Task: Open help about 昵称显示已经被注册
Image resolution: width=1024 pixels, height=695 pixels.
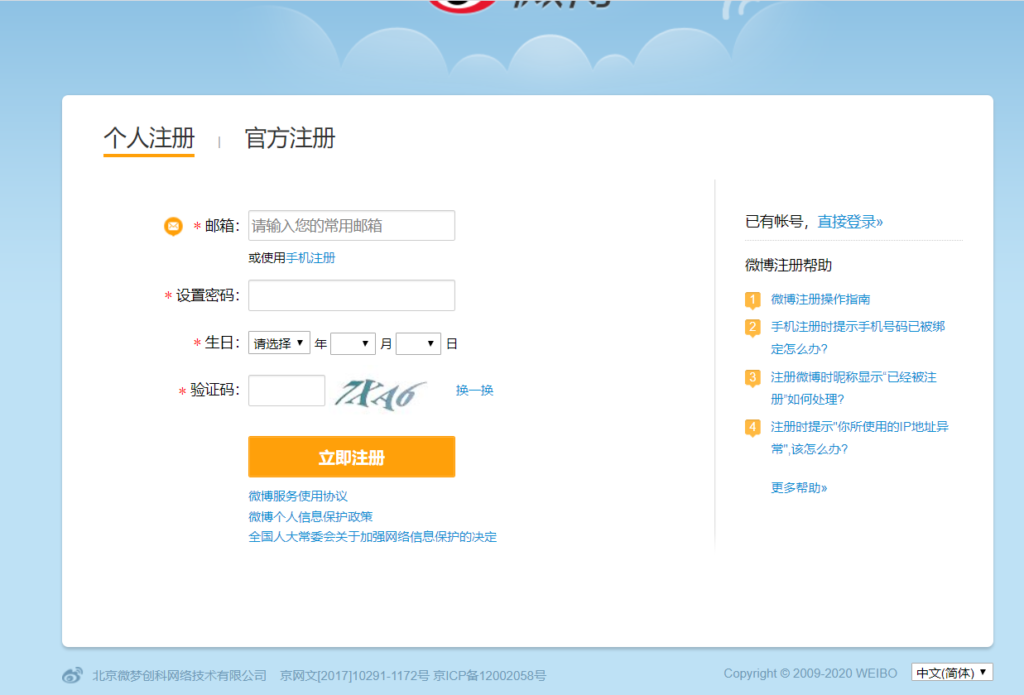Action: pyautogui.click(x=854, y=388)
